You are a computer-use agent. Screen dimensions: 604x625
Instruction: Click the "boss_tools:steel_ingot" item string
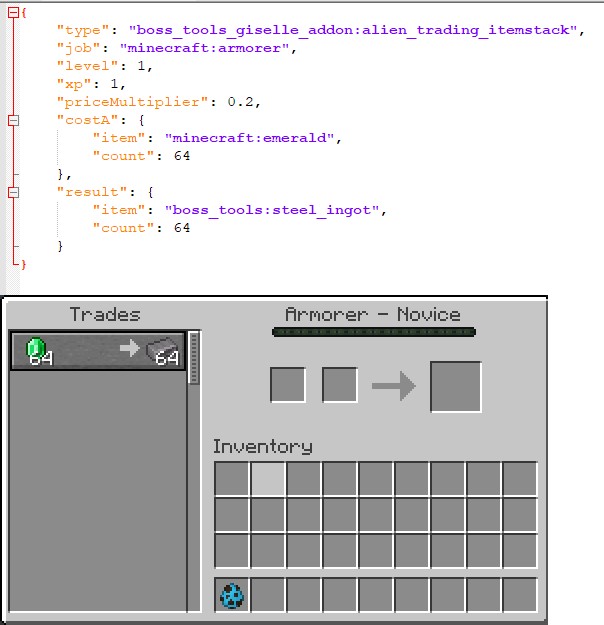click(277, 209)
